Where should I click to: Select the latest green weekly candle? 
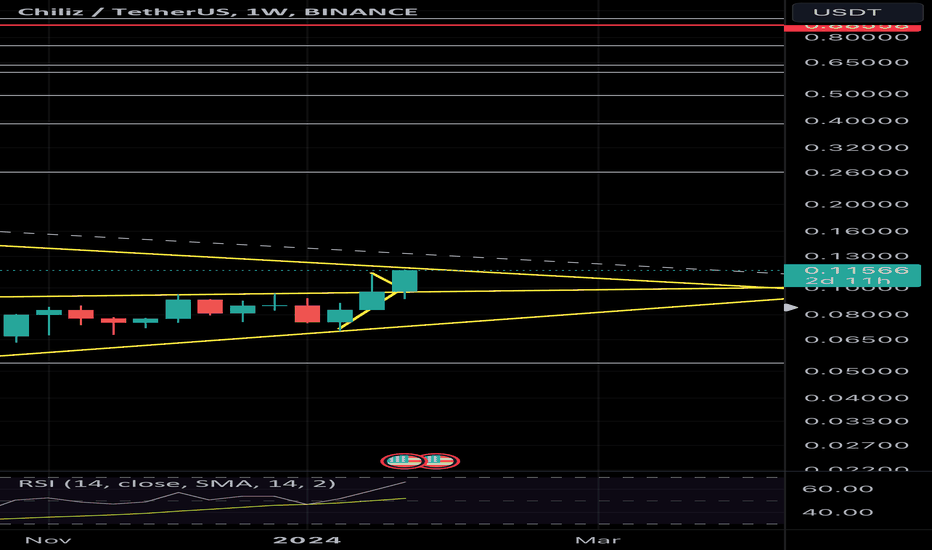(x=405, y=281)
